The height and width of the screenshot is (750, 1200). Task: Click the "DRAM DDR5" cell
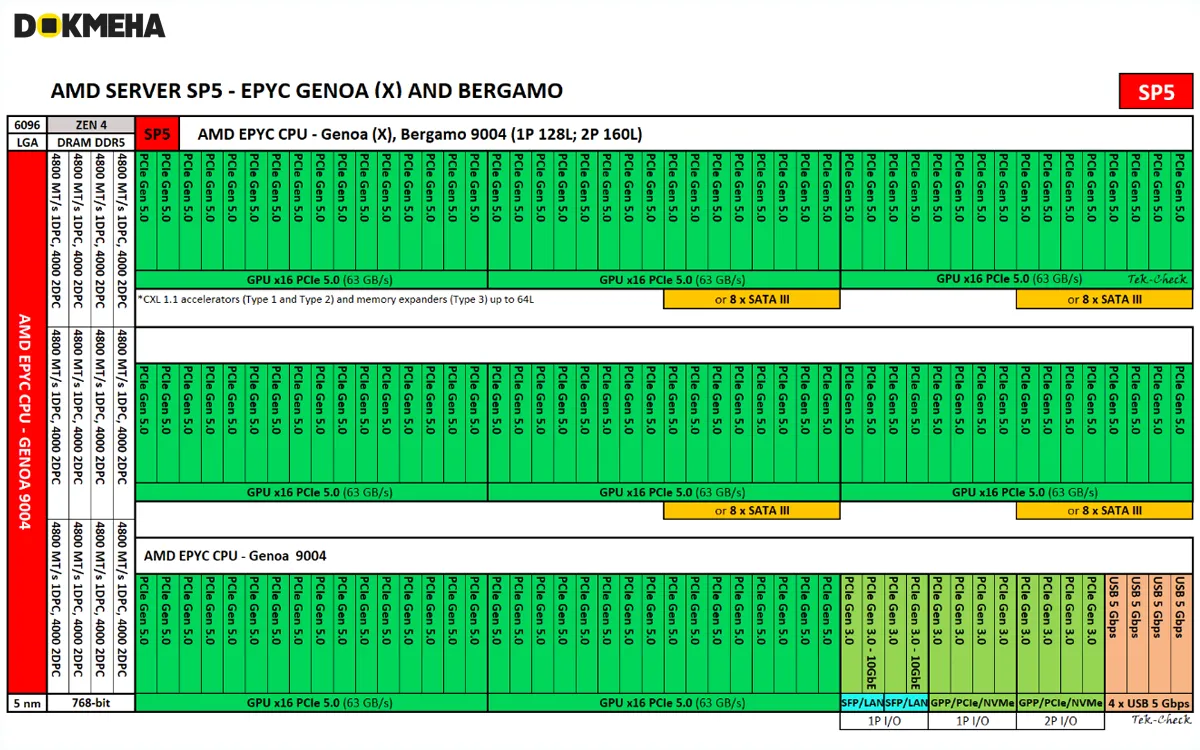(x=91, y=142)
